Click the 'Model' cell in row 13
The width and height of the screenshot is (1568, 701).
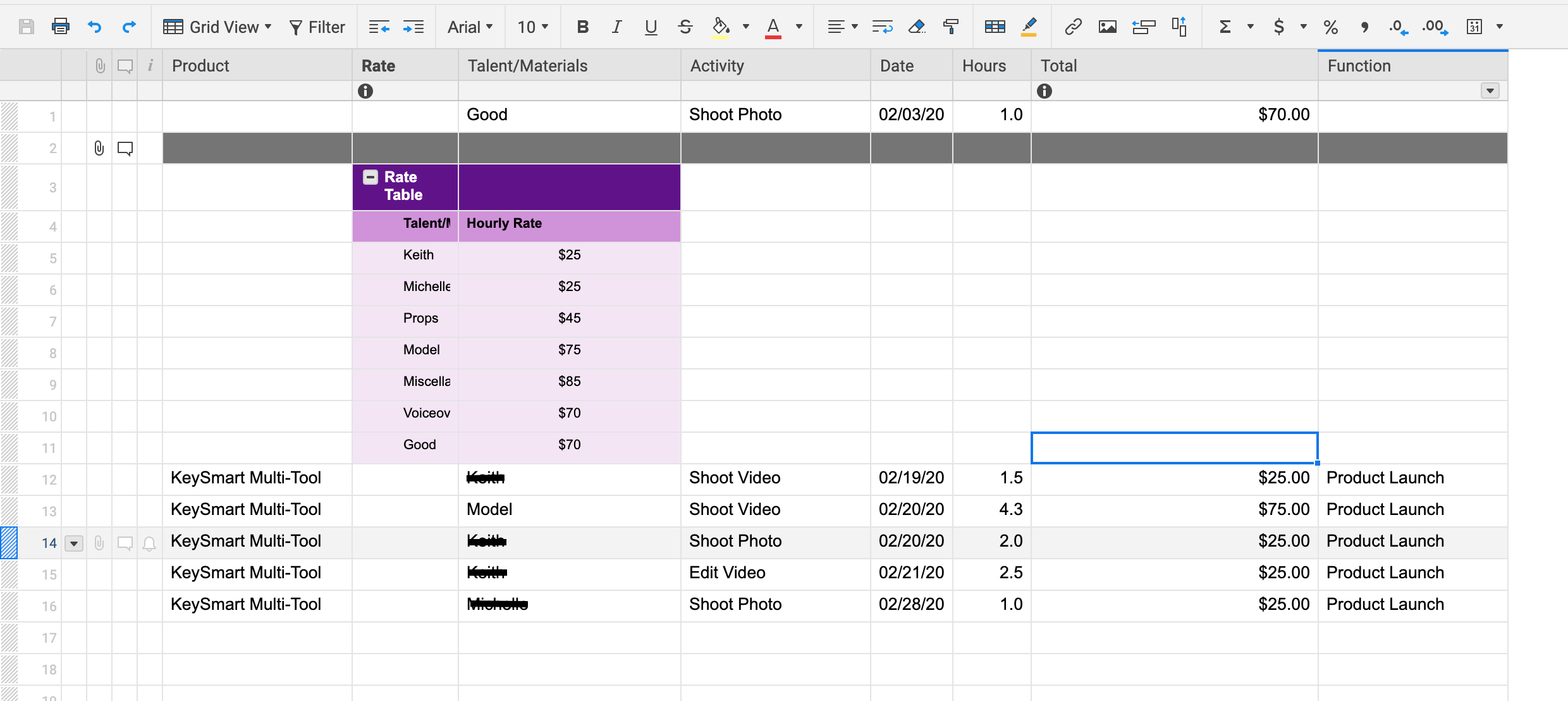(x=570, y=511)
